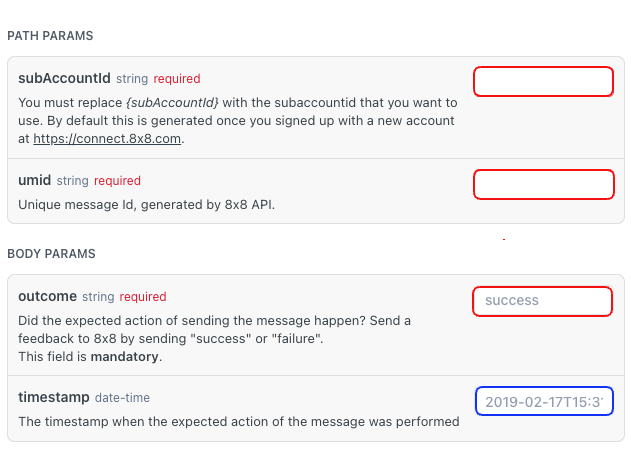Click the BODY PARAMS section heading

tap(51, 254)
